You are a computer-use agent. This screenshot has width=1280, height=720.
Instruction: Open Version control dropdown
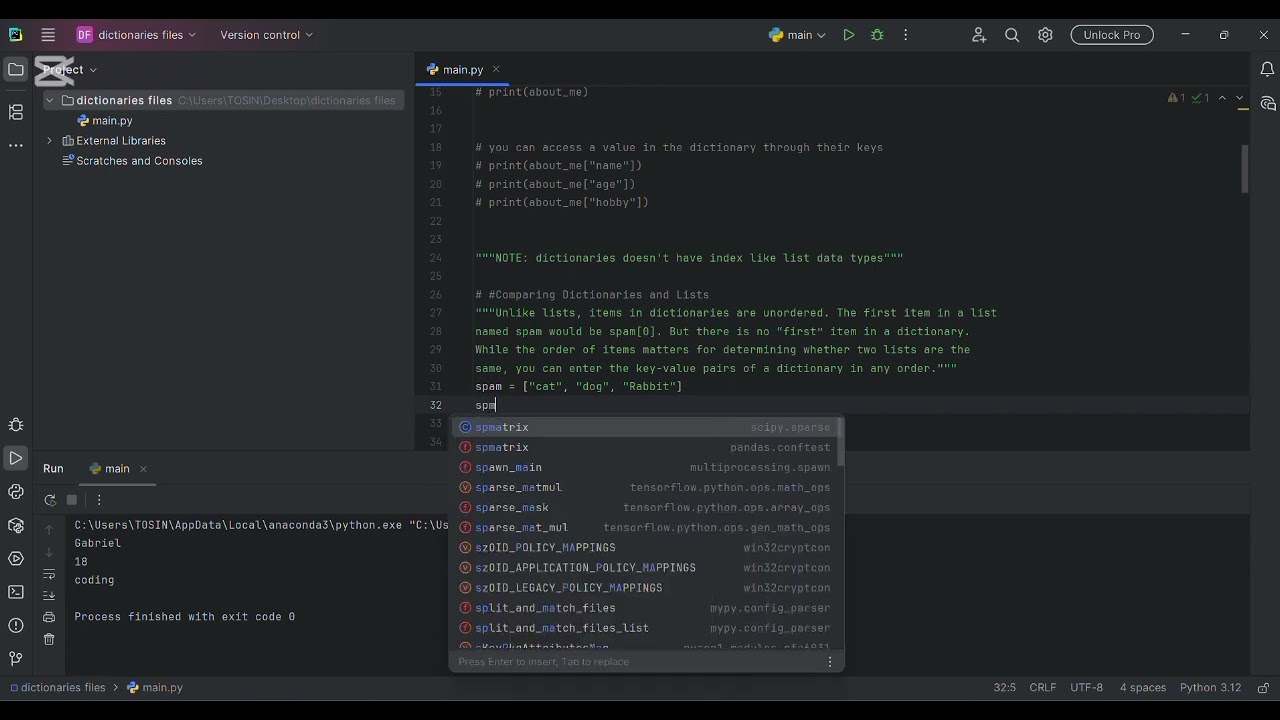click(x=266, y=35)
